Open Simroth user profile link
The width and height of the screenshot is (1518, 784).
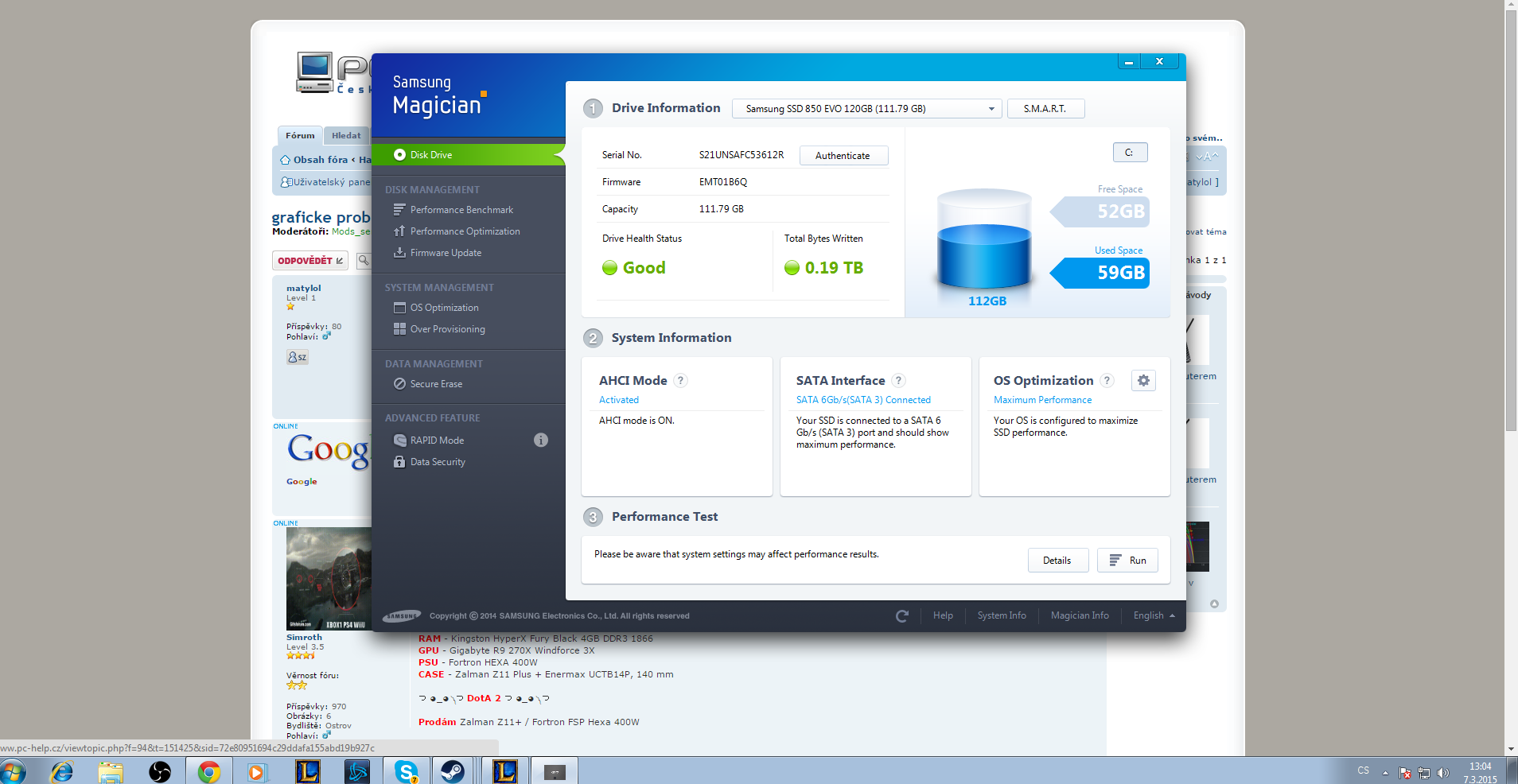tap(304, 638)
